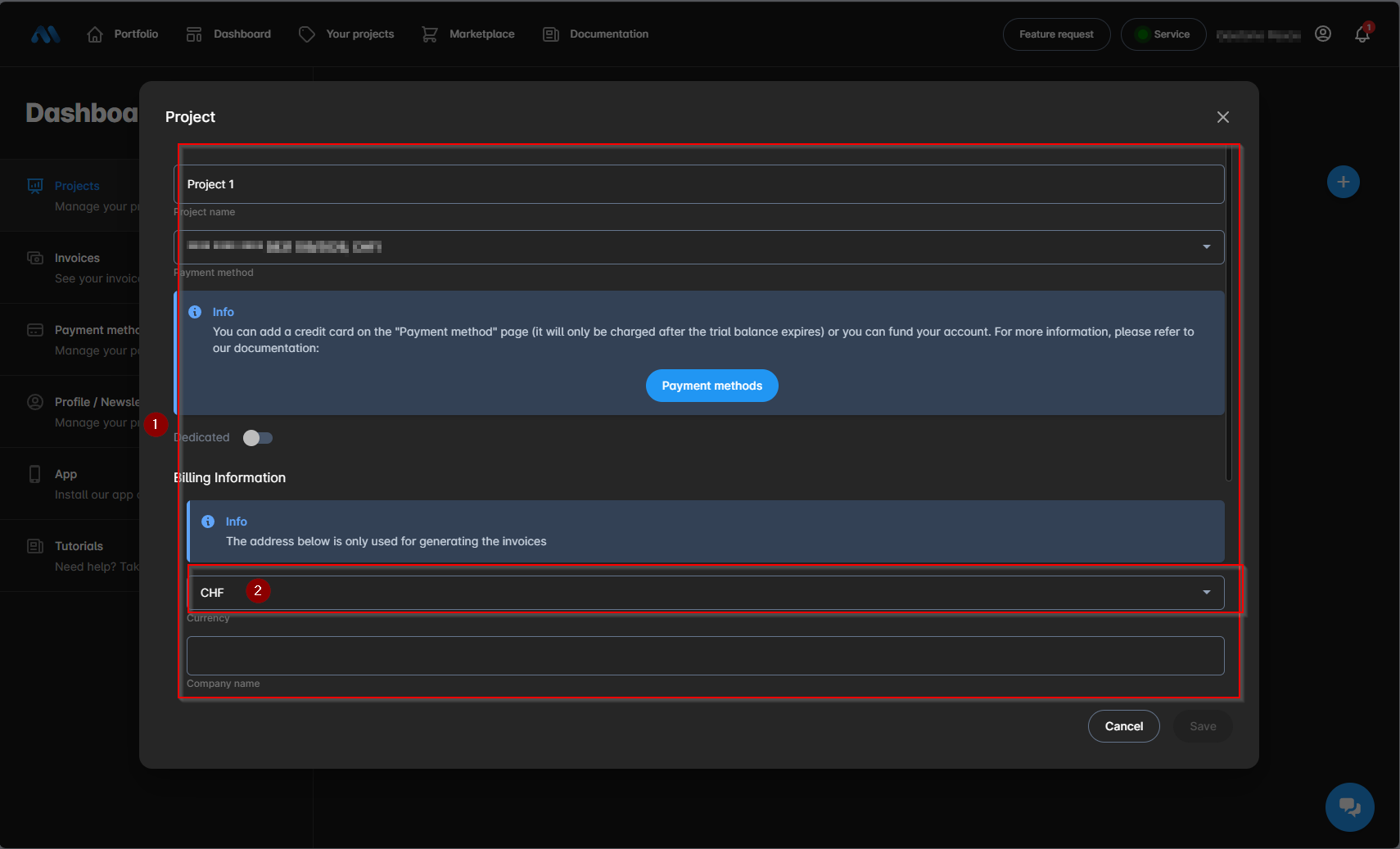Open the Marketplace menu item
Screen dimensions: 1400x849
pyautogui.click(x=468, y=34)
